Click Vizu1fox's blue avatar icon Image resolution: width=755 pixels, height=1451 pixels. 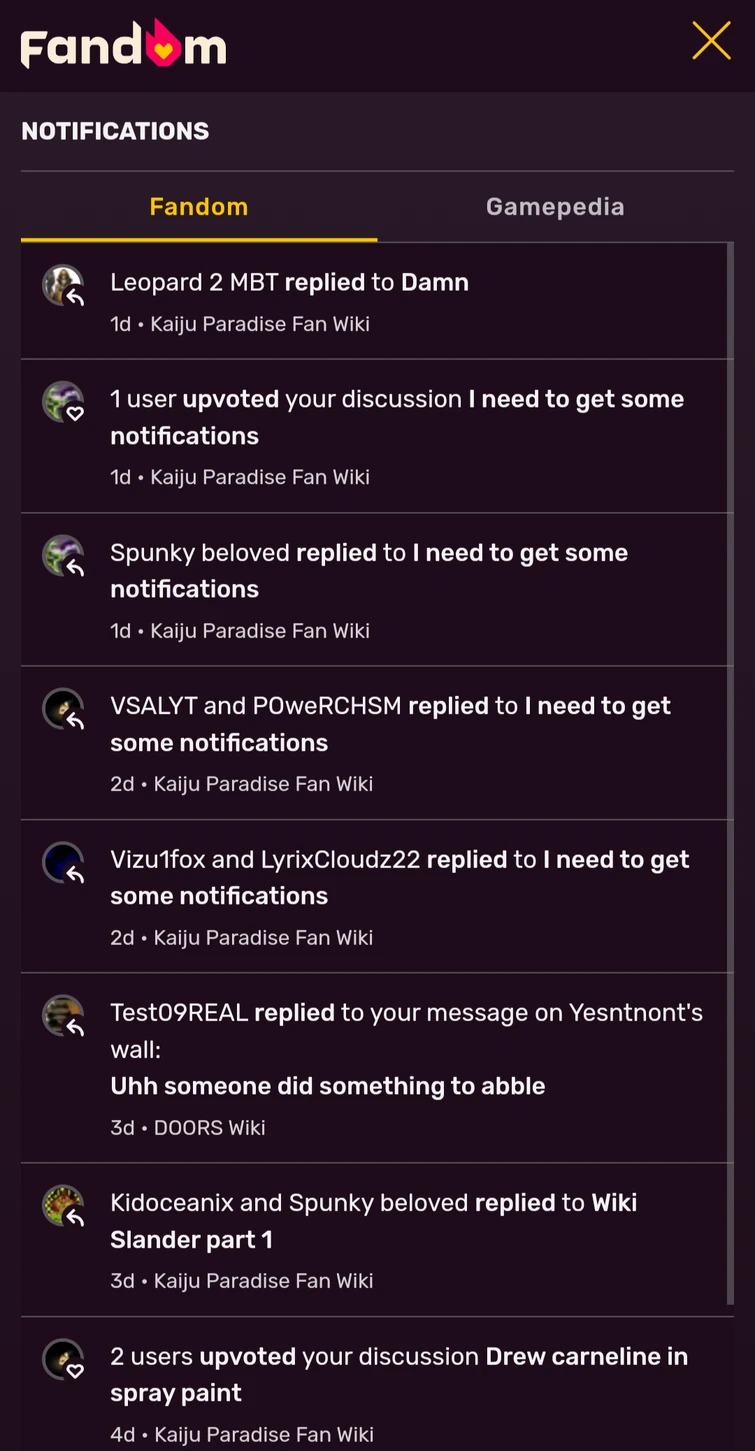[x=63, y=862]
